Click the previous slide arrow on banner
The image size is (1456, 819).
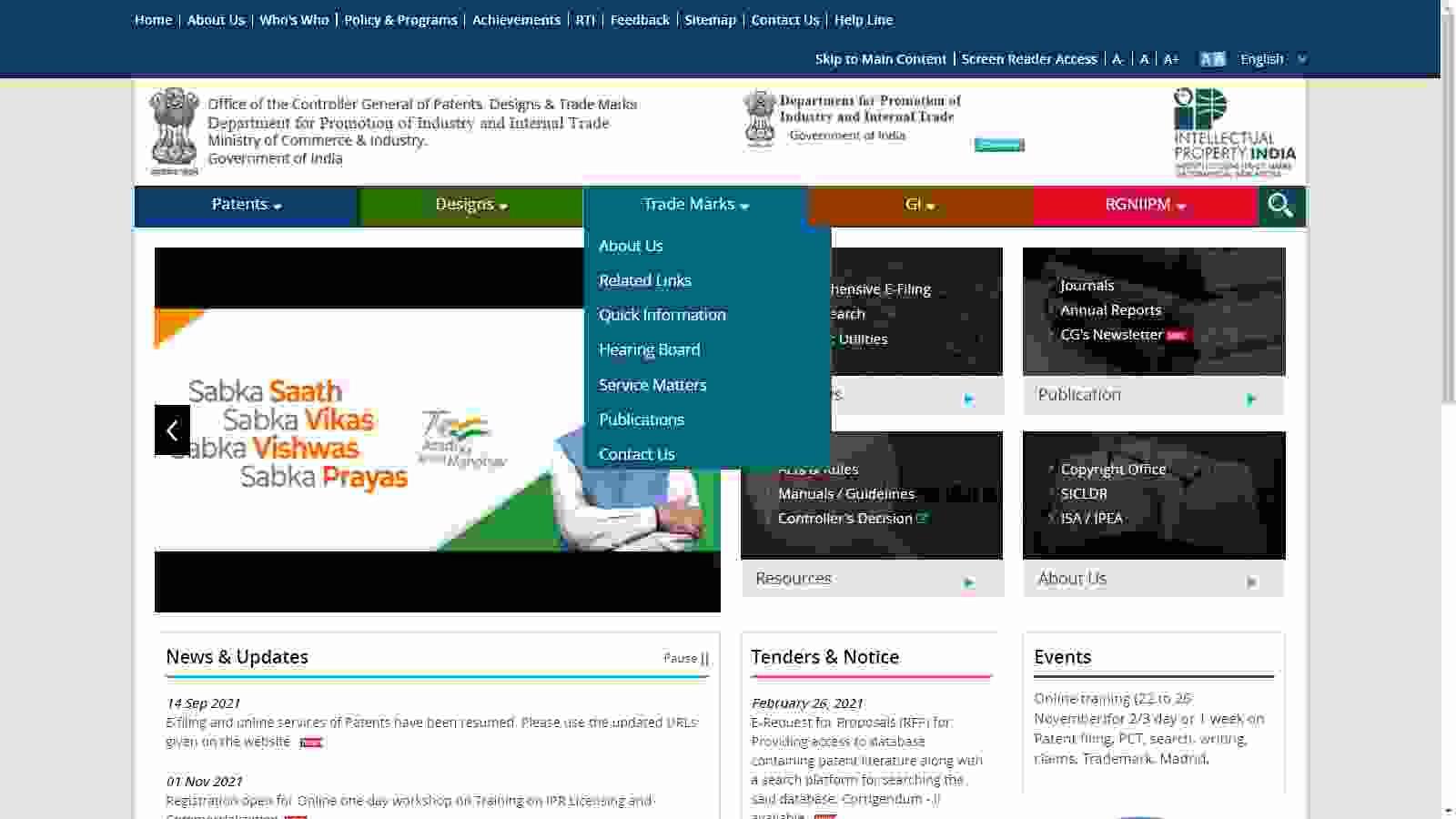click(x=172, y=430)
